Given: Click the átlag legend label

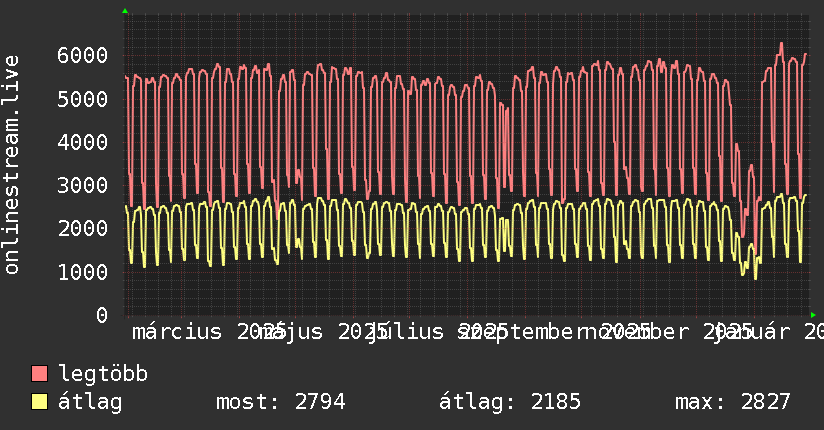Looking at the screenshot, I should (x=90, y=403).
